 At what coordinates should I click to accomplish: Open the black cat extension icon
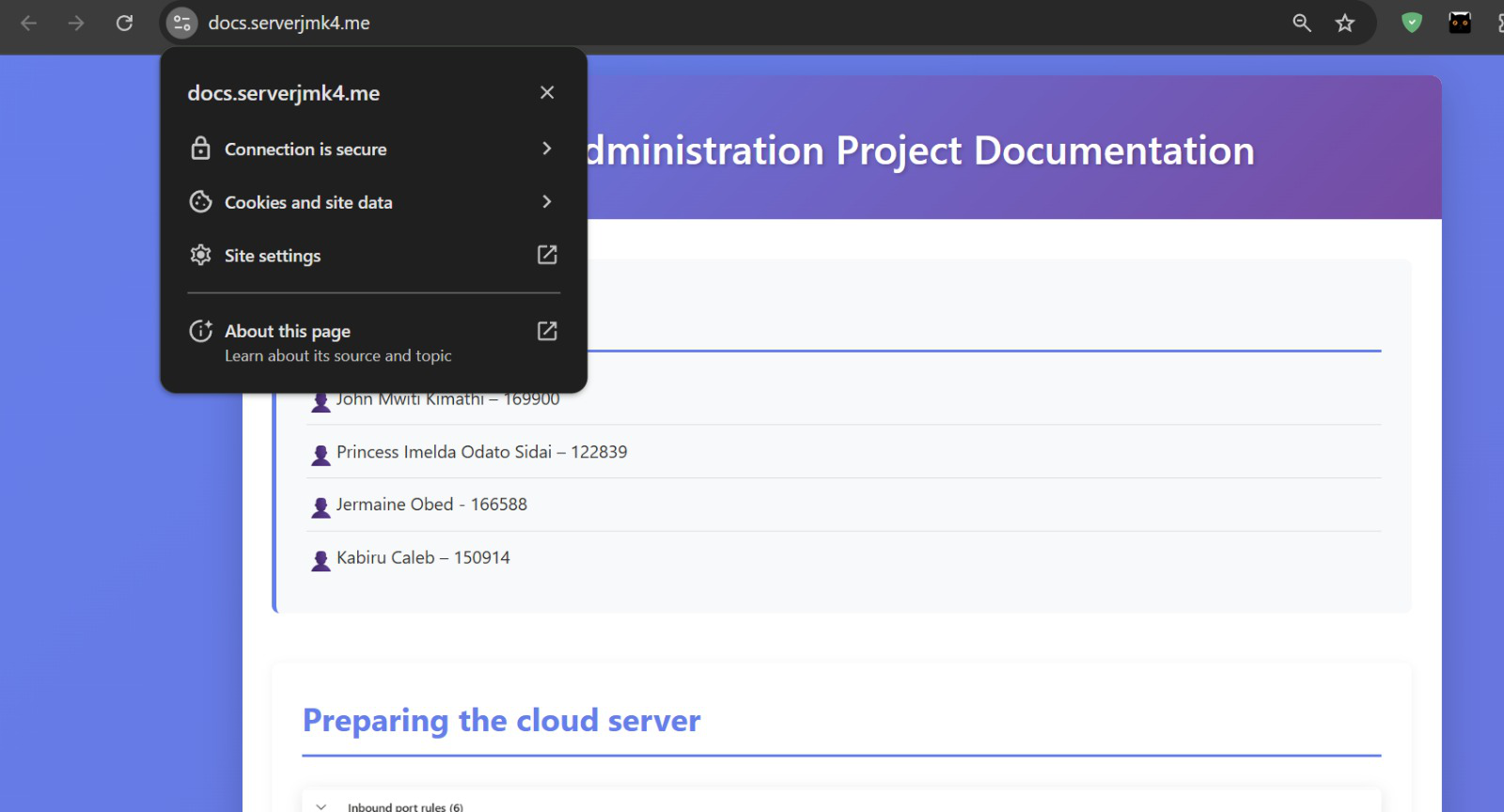point(1460,23)
